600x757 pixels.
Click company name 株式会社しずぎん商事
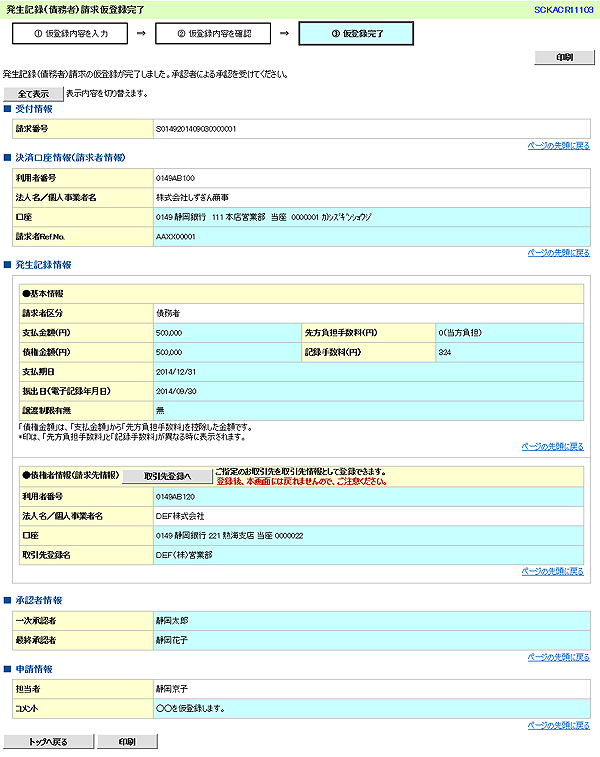192,197
